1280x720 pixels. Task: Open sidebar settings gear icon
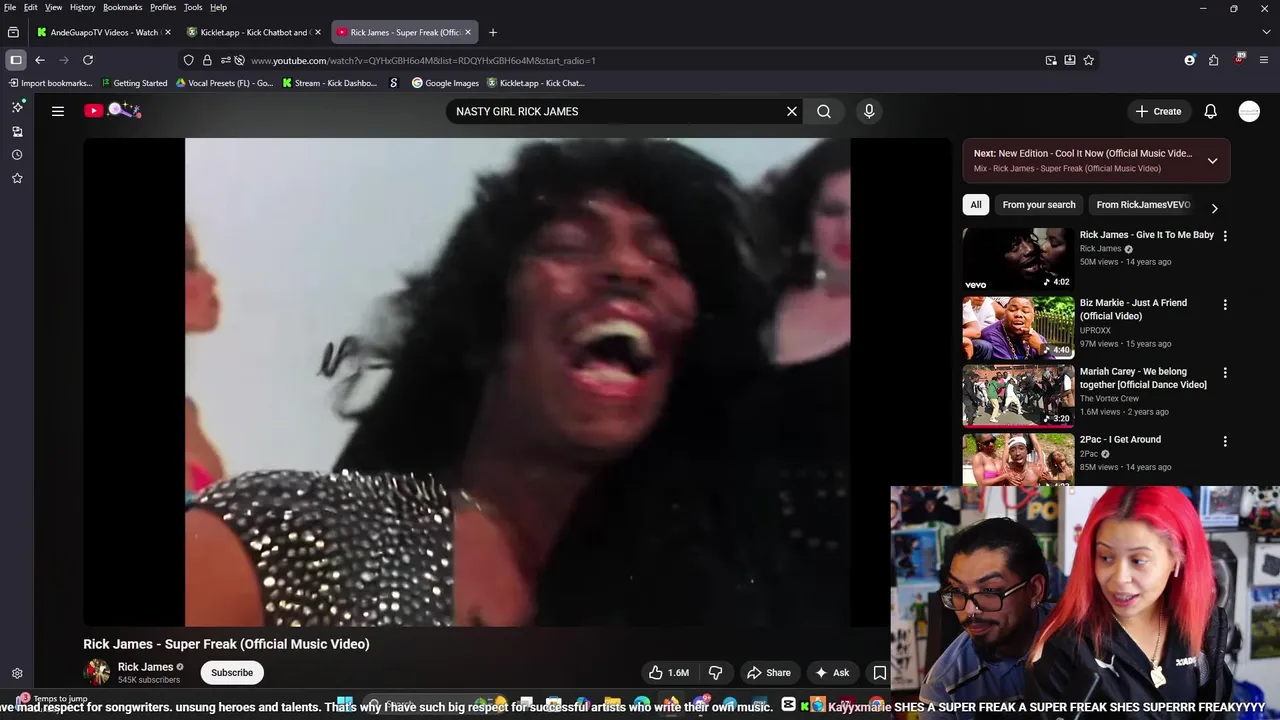(17, 674)
